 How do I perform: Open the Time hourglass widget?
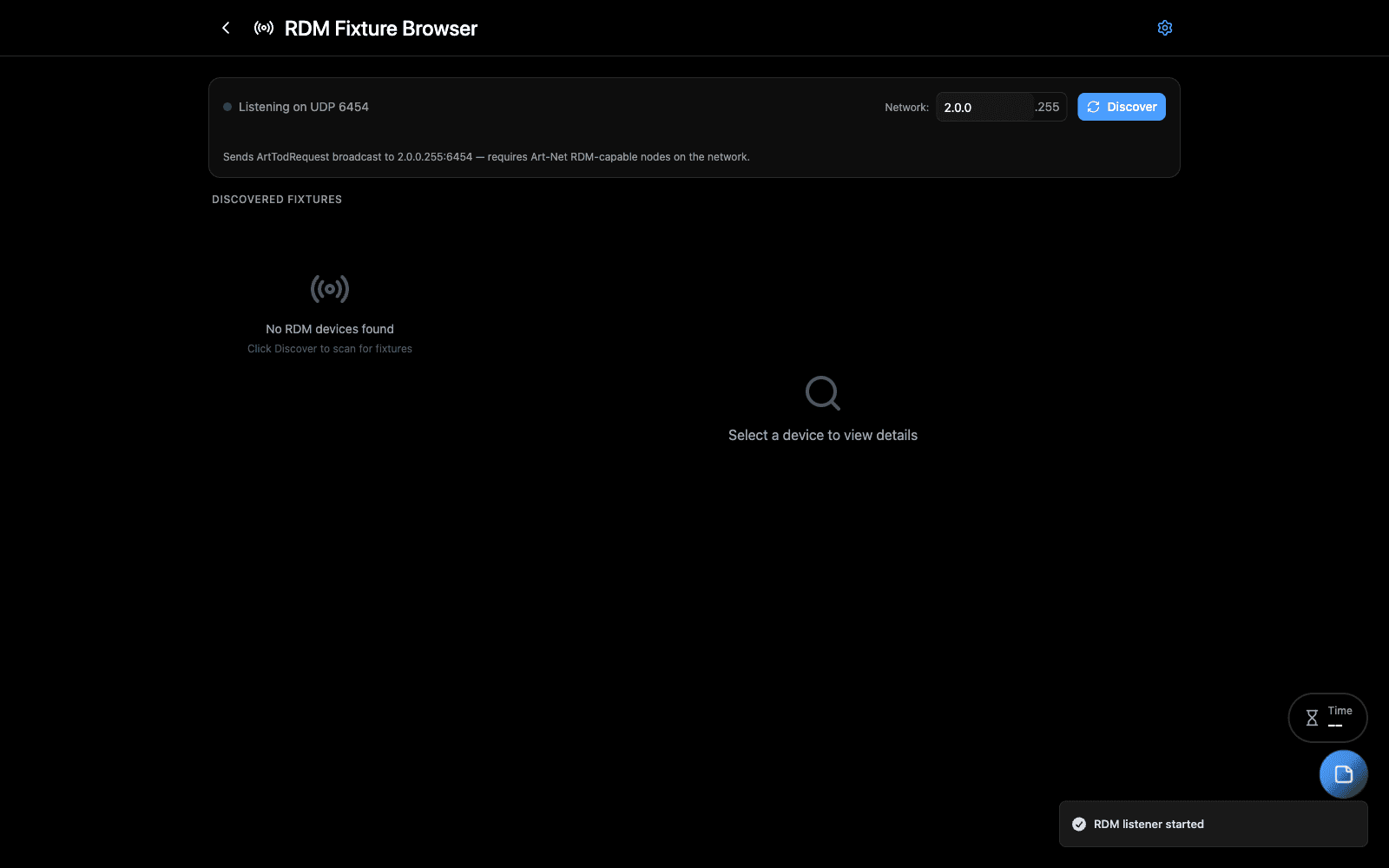pos(1328,718)
